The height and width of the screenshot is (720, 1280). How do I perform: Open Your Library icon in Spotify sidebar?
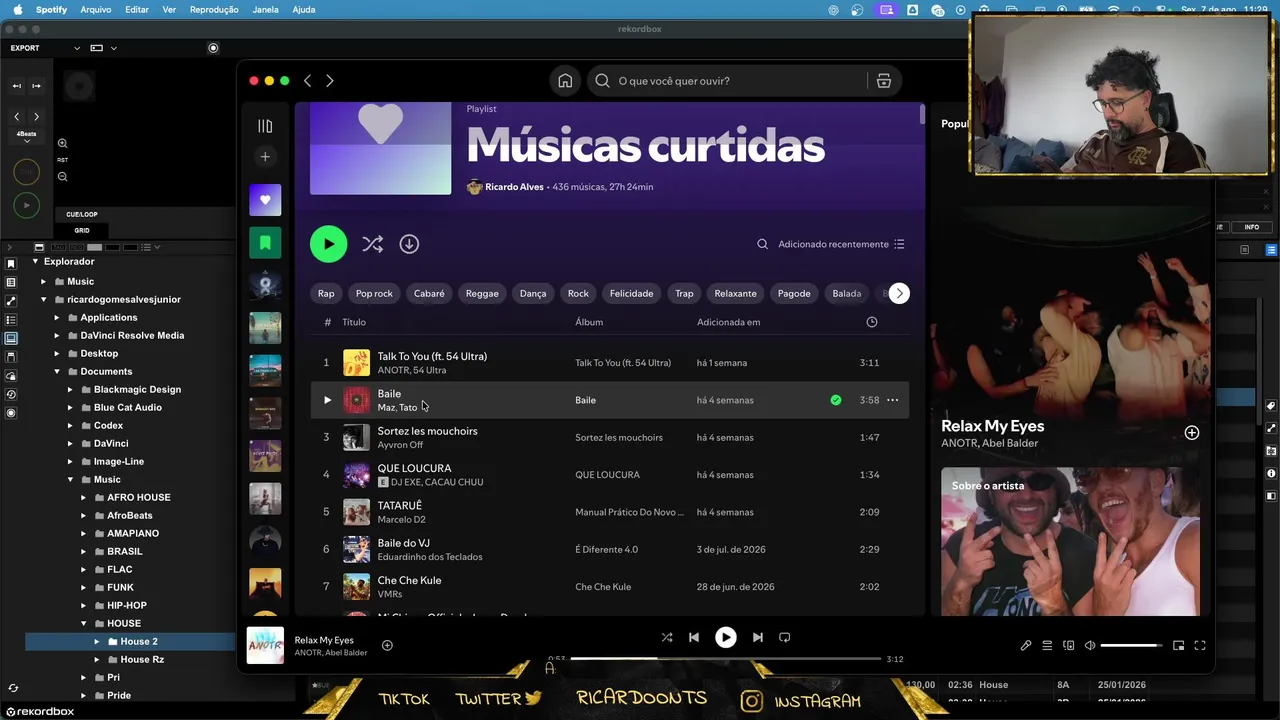265,126
